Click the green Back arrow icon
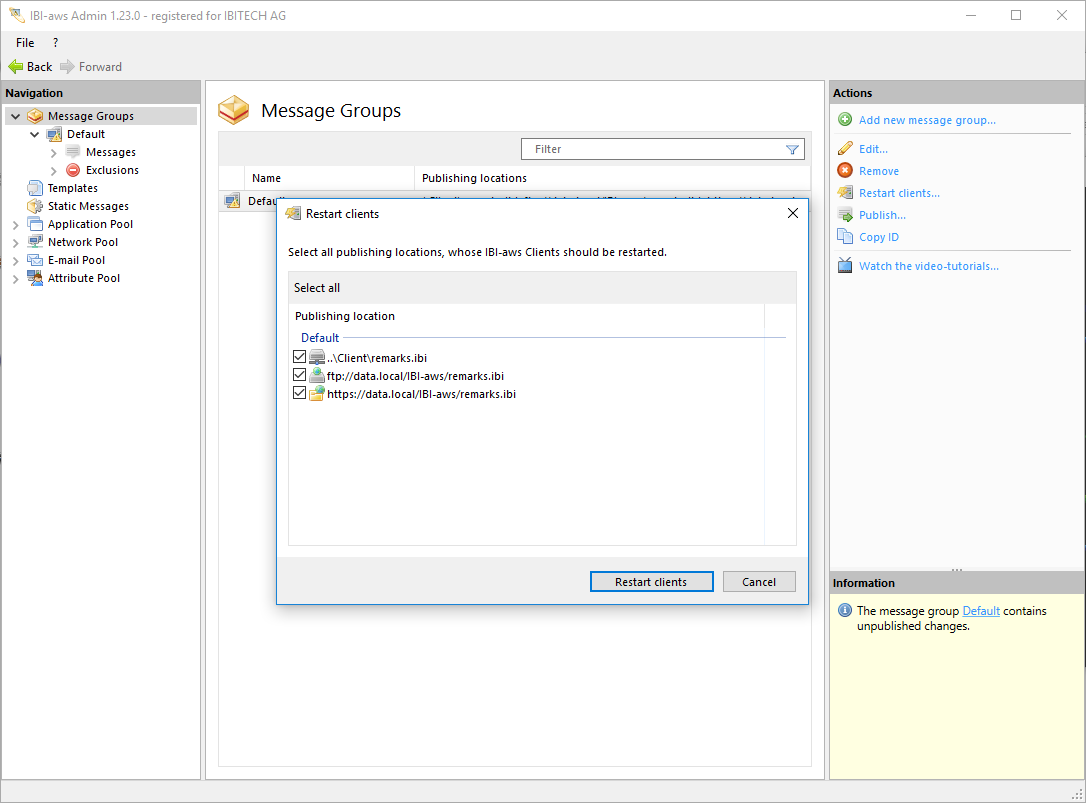This screenshot has width=1086, height=803. (16, 67)
